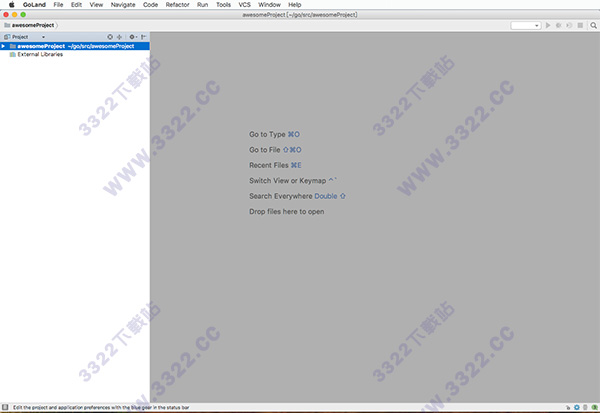The width and height of the screenshot is (600, 413).
Task: Open the Help menu
Action: [295, 5]
